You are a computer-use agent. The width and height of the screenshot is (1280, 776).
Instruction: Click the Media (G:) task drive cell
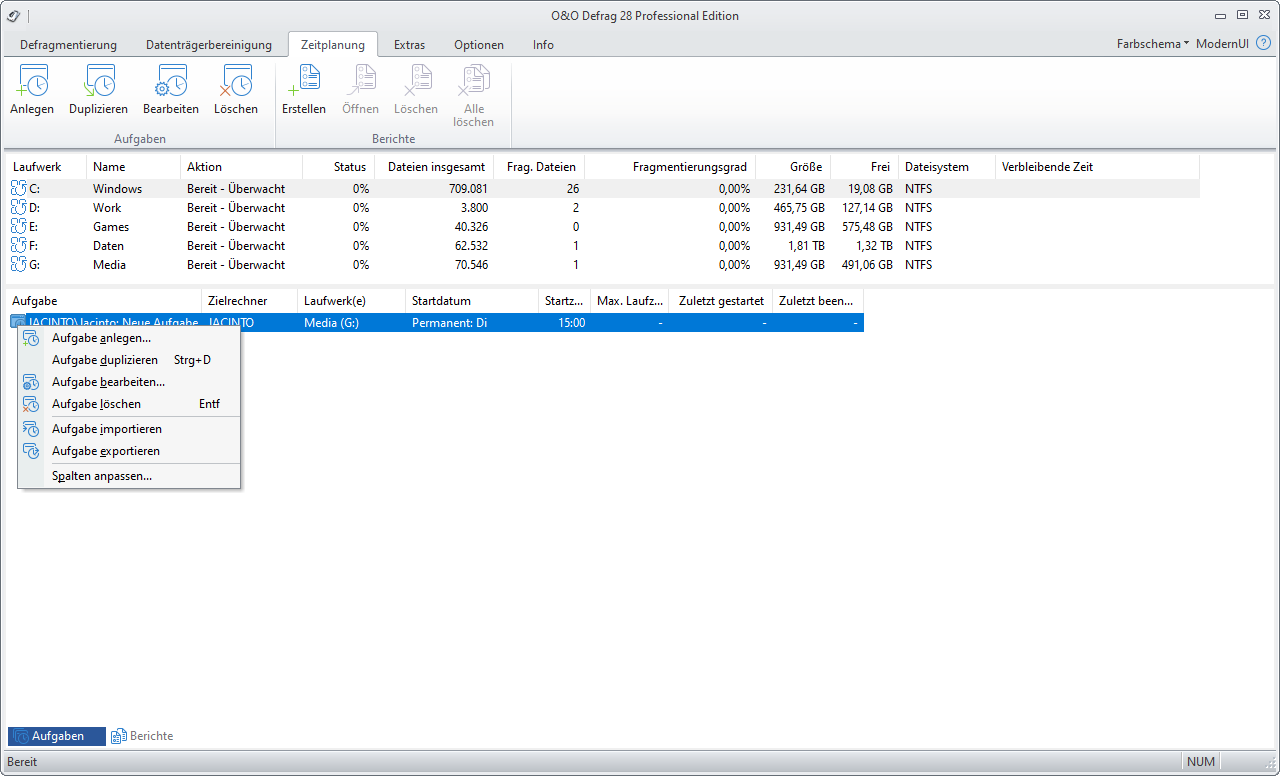click(x=331, y=323)
